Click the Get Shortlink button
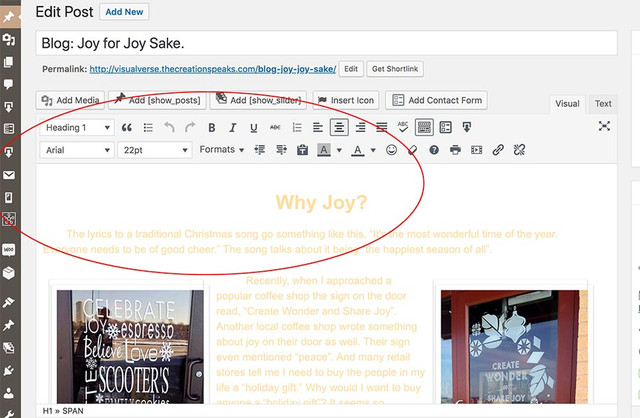 point(395,69)
